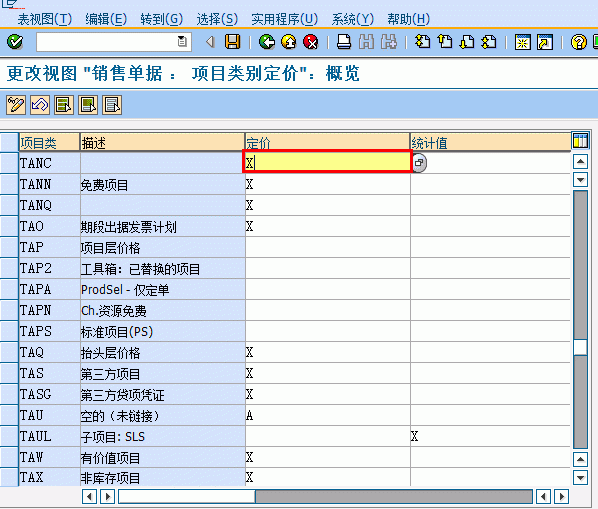
Task: Open table column configuration icon
Action: pos(580,140)
